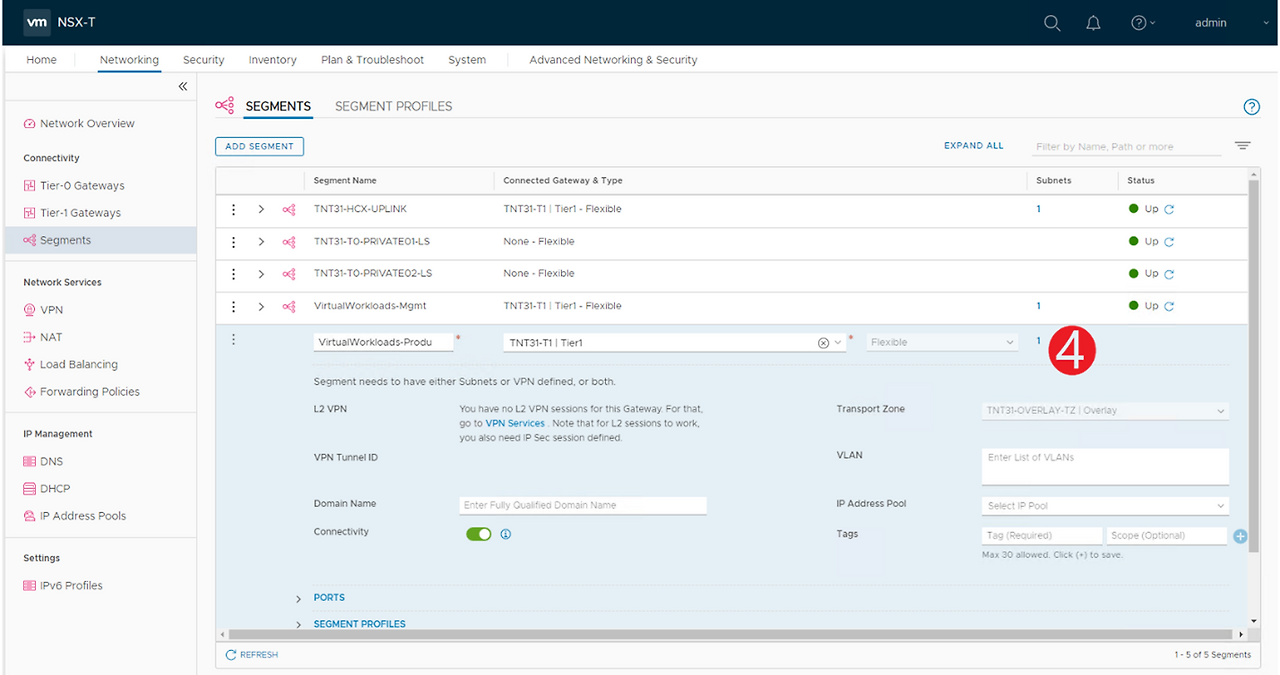1280x675 pixels.
Task: Click EXPAND ALL
Action: 974,146
